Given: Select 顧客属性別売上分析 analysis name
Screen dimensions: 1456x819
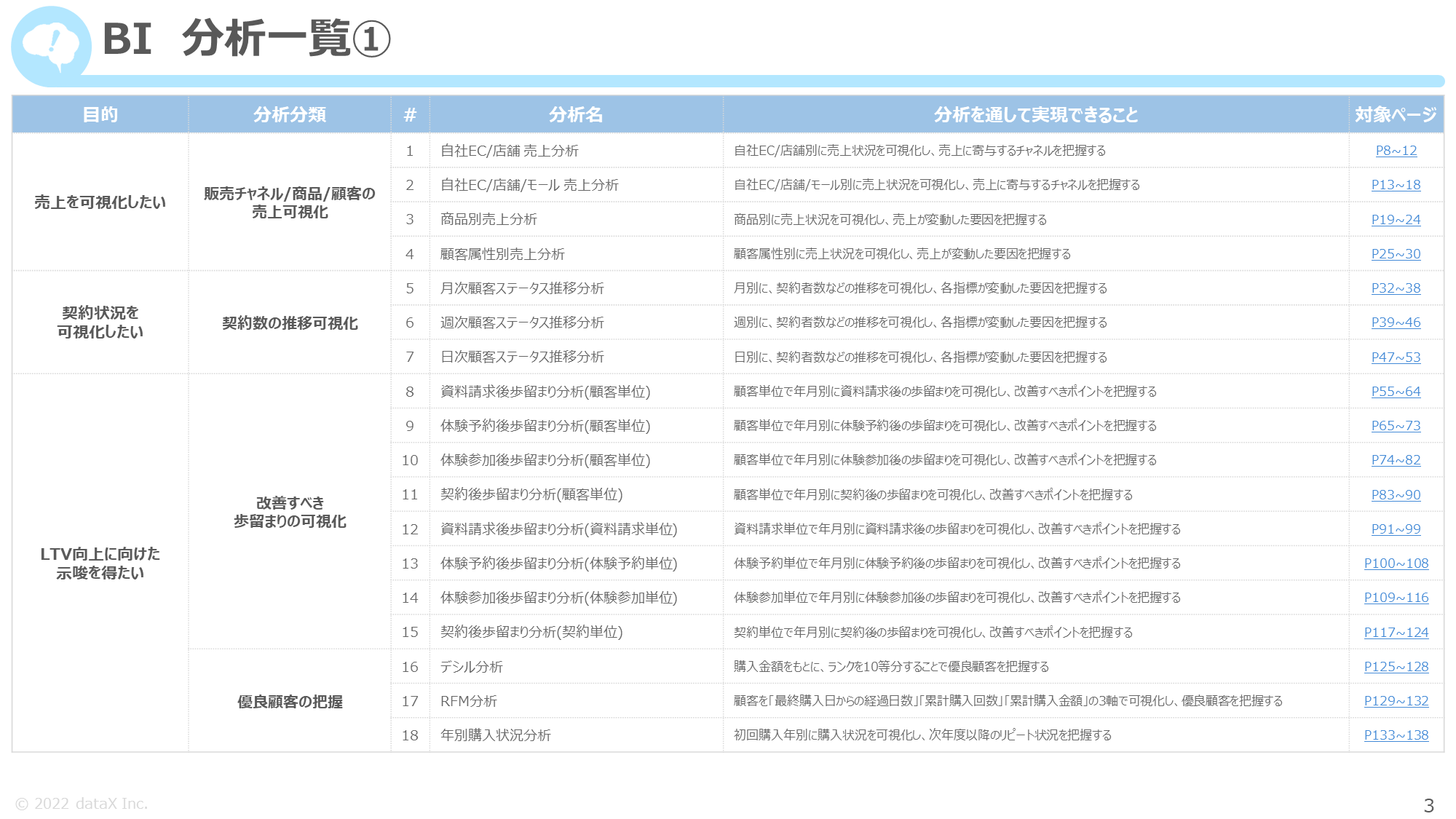Looking at the screenshot, I should click(x=502, y=254).
